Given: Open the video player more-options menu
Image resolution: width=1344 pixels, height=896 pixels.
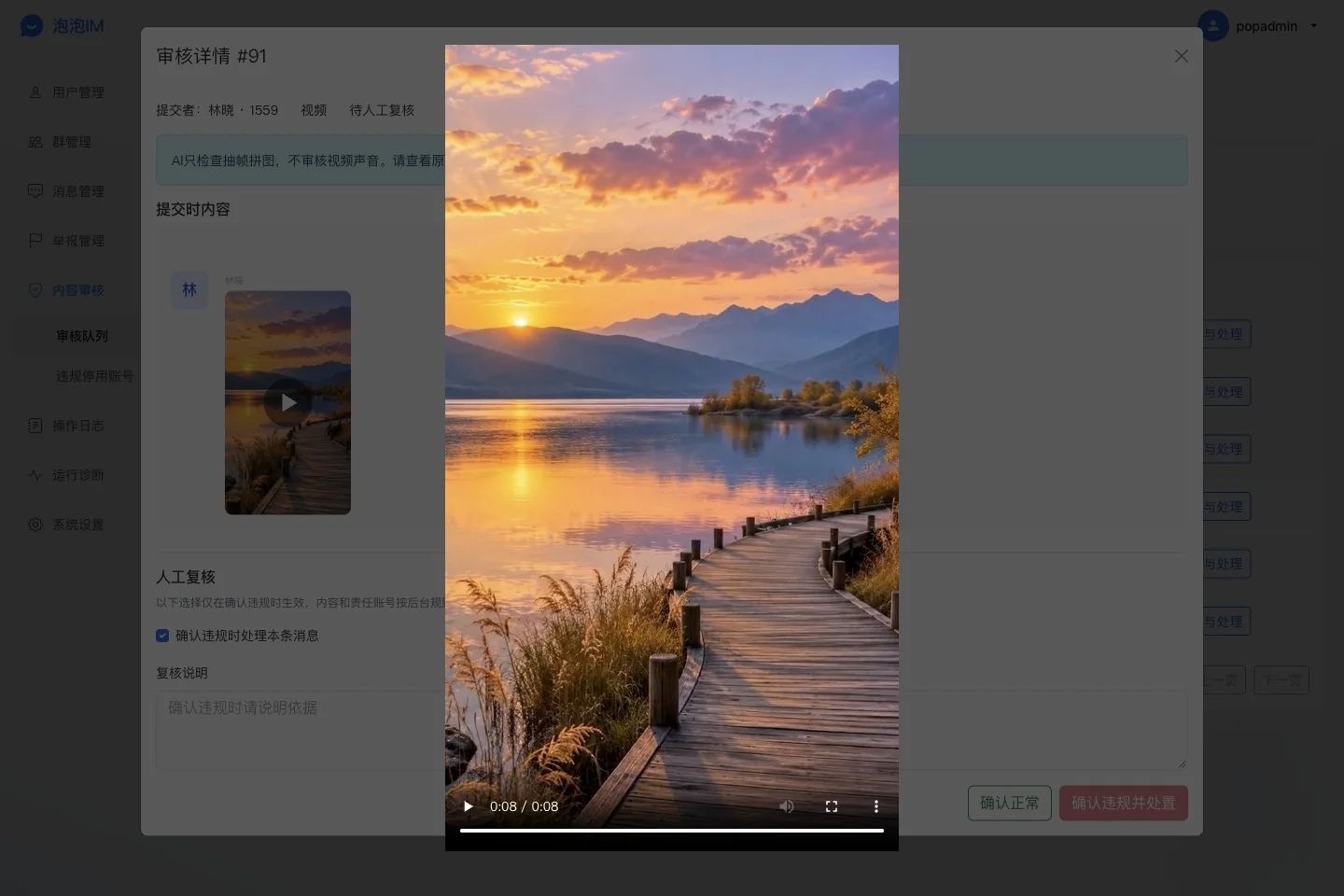Looking at the screenshot, I should 876,806.
